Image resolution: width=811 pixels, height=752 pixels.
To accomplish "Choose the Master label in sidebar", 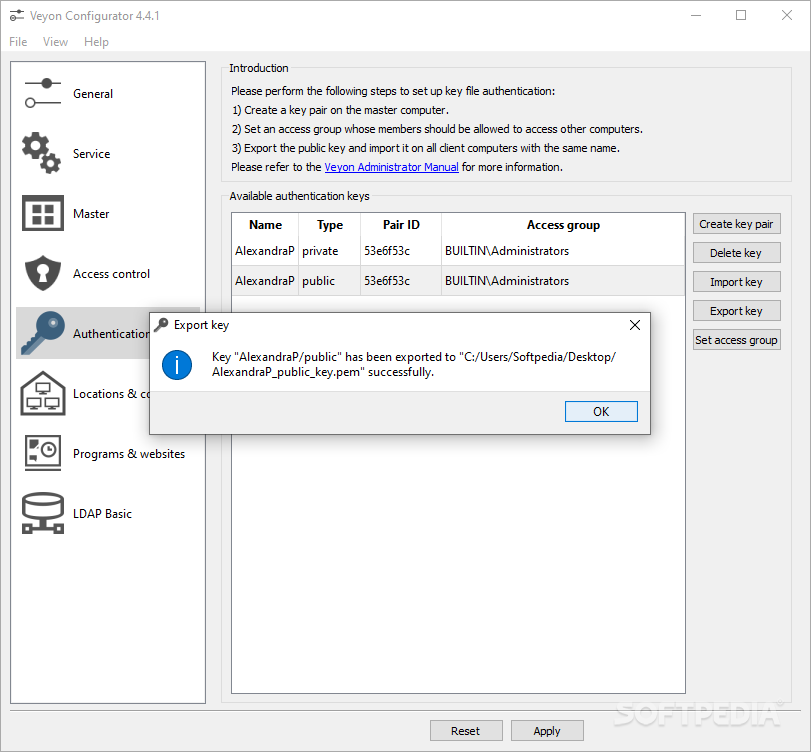I will click(x=91, y=214).
